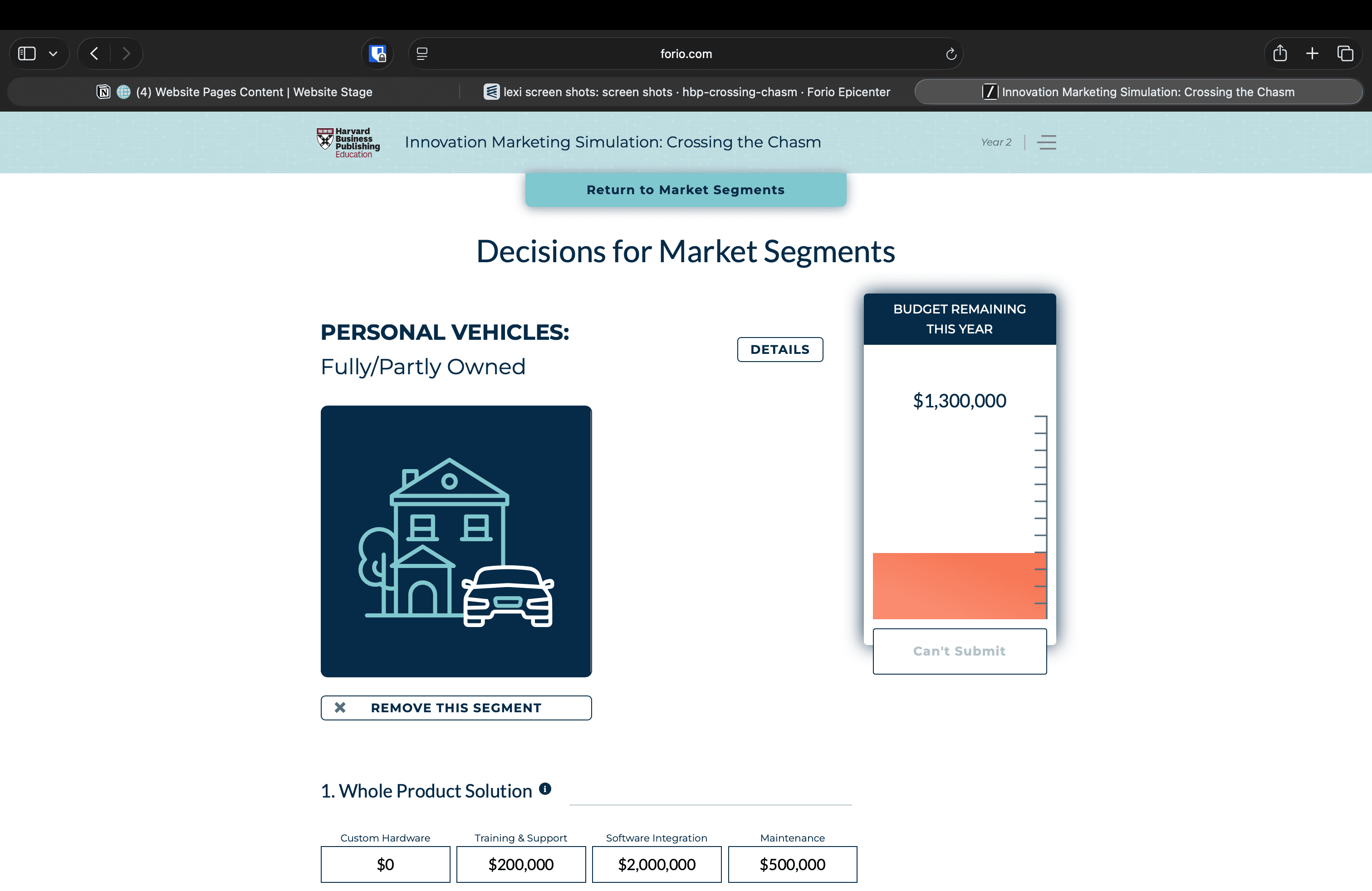The height and width of the screenshot is (891, 1372).
Task: Click the browser back arrow
Action: (94, 54)
